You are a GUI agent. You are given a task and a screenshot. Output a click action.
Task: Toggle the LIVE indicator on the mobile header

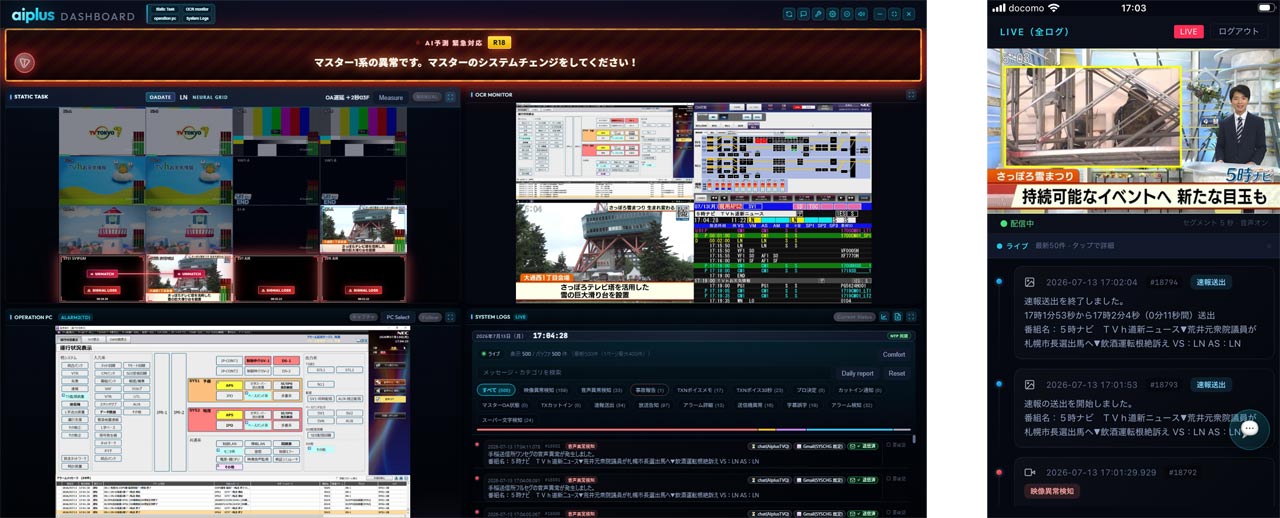(x=1188, y=32)
